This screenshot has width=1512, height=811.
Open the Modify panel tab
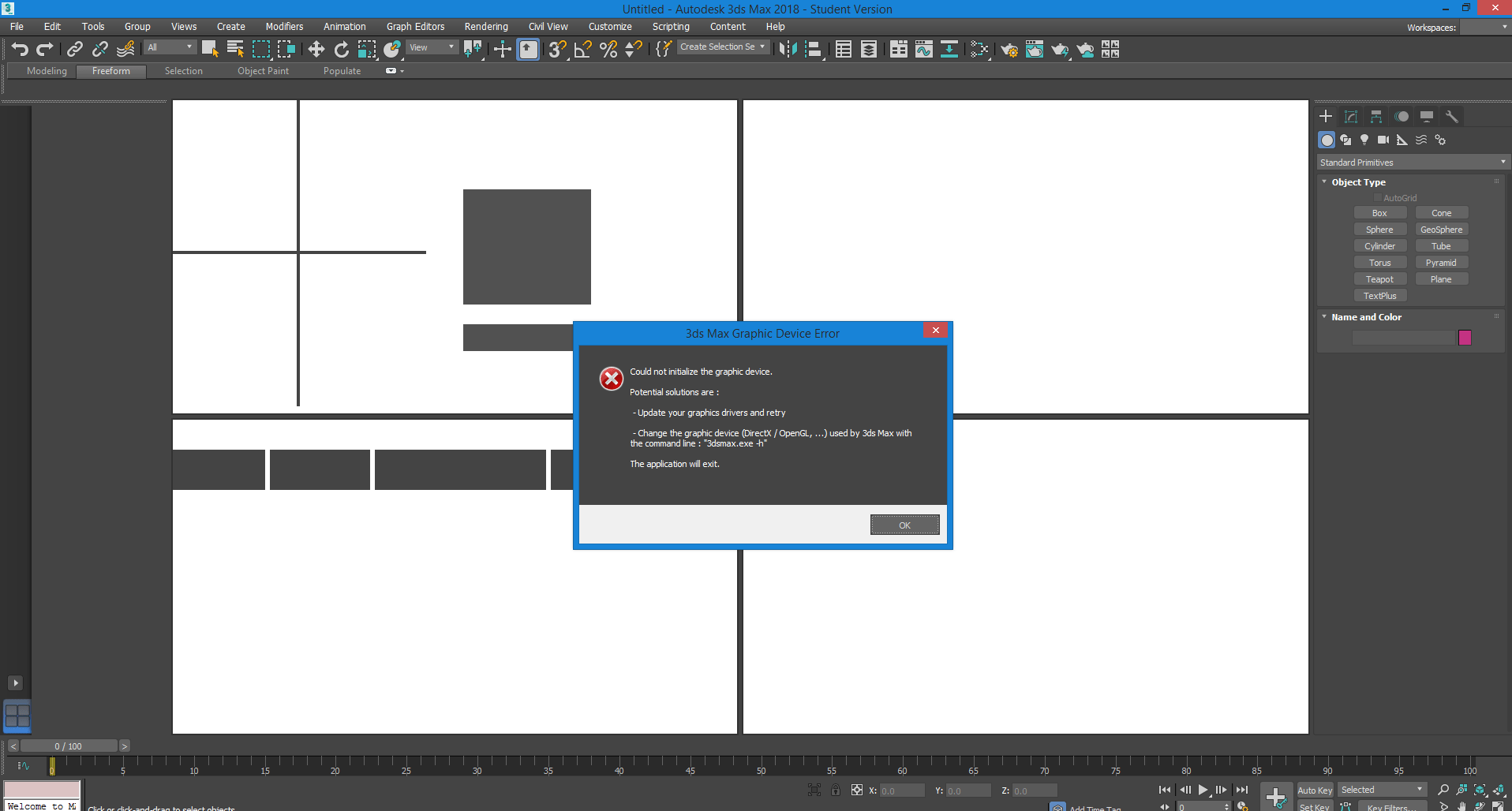pyautogui.click(x=1351, y=116)
